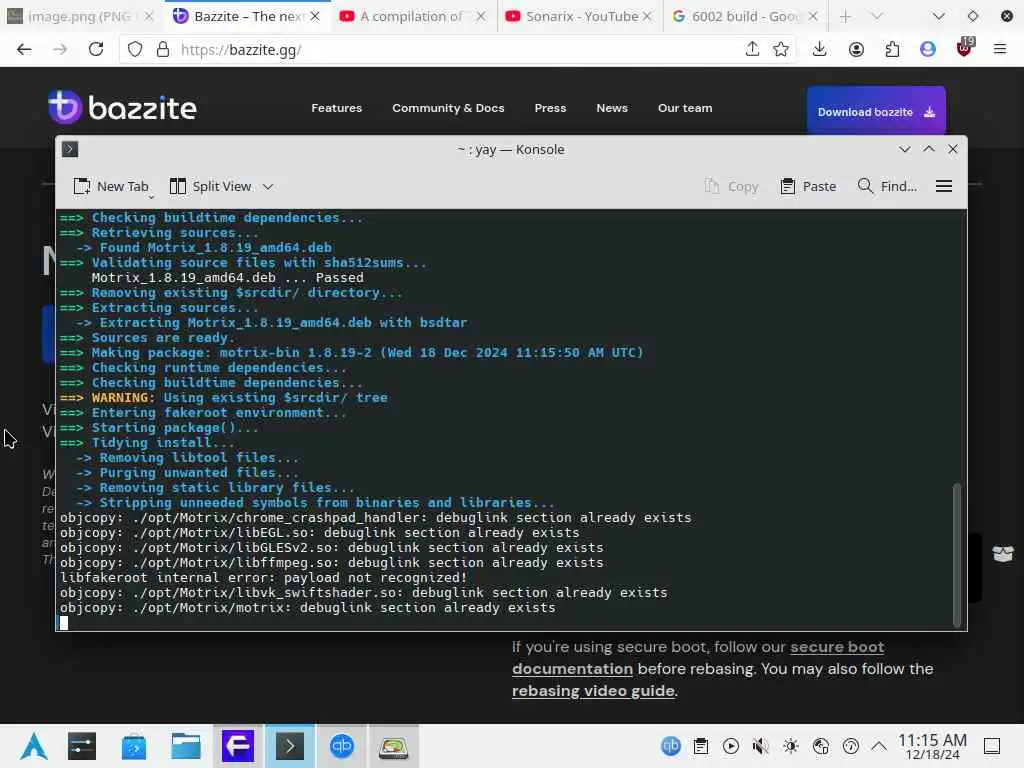Expand hidden system tray icons
This screenshot has height=768, width=1024.
tap(879, 746)
